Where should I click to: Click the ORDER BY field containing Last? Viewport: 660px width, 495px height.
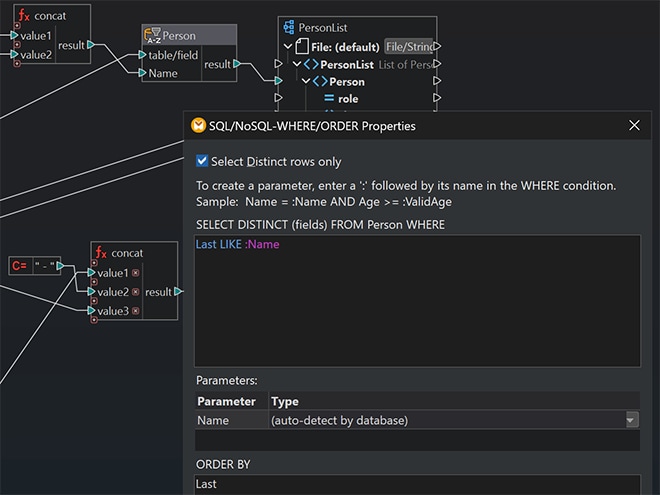point(417,484)
